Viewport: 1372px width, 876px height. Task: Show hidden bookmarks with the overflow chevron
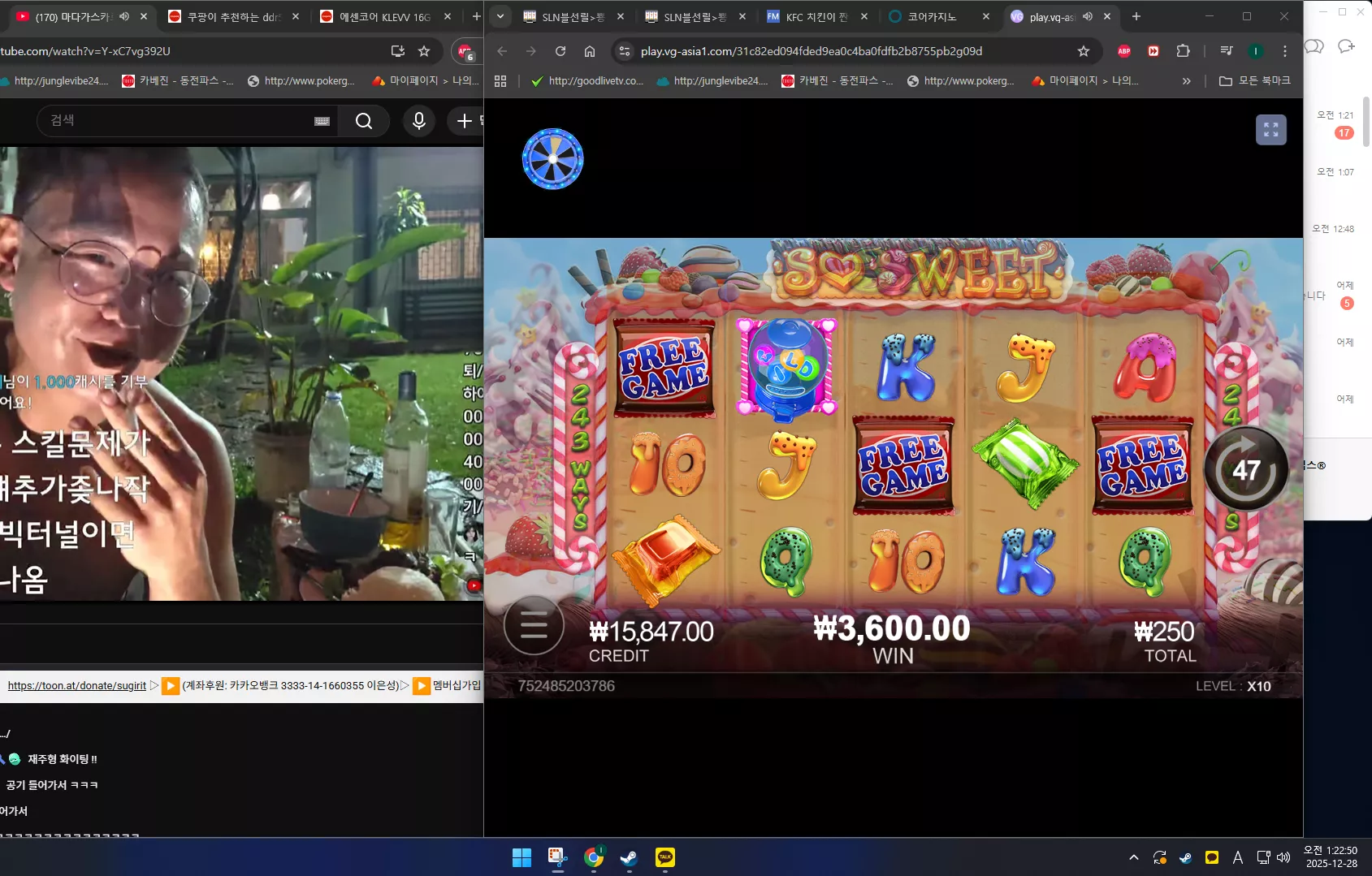point(1187,81)
